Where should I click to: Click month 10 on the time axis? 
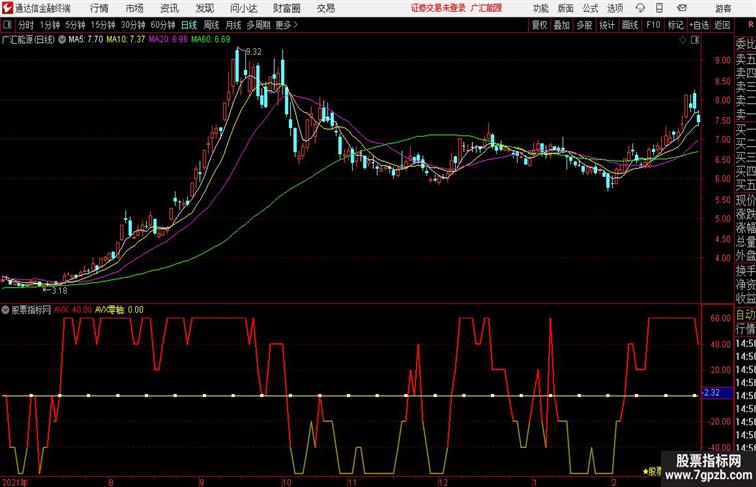tap(286, 483)
